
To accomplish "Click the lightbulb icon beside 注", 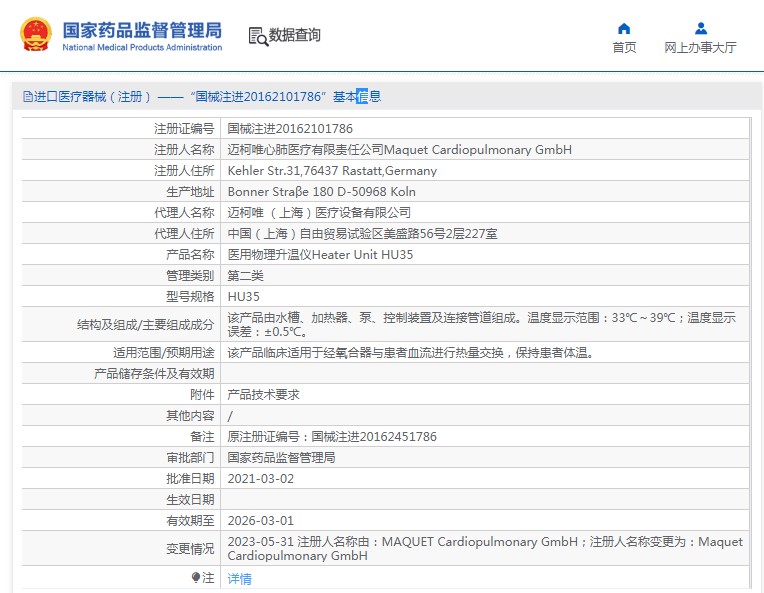I will [x=196, y=577].
